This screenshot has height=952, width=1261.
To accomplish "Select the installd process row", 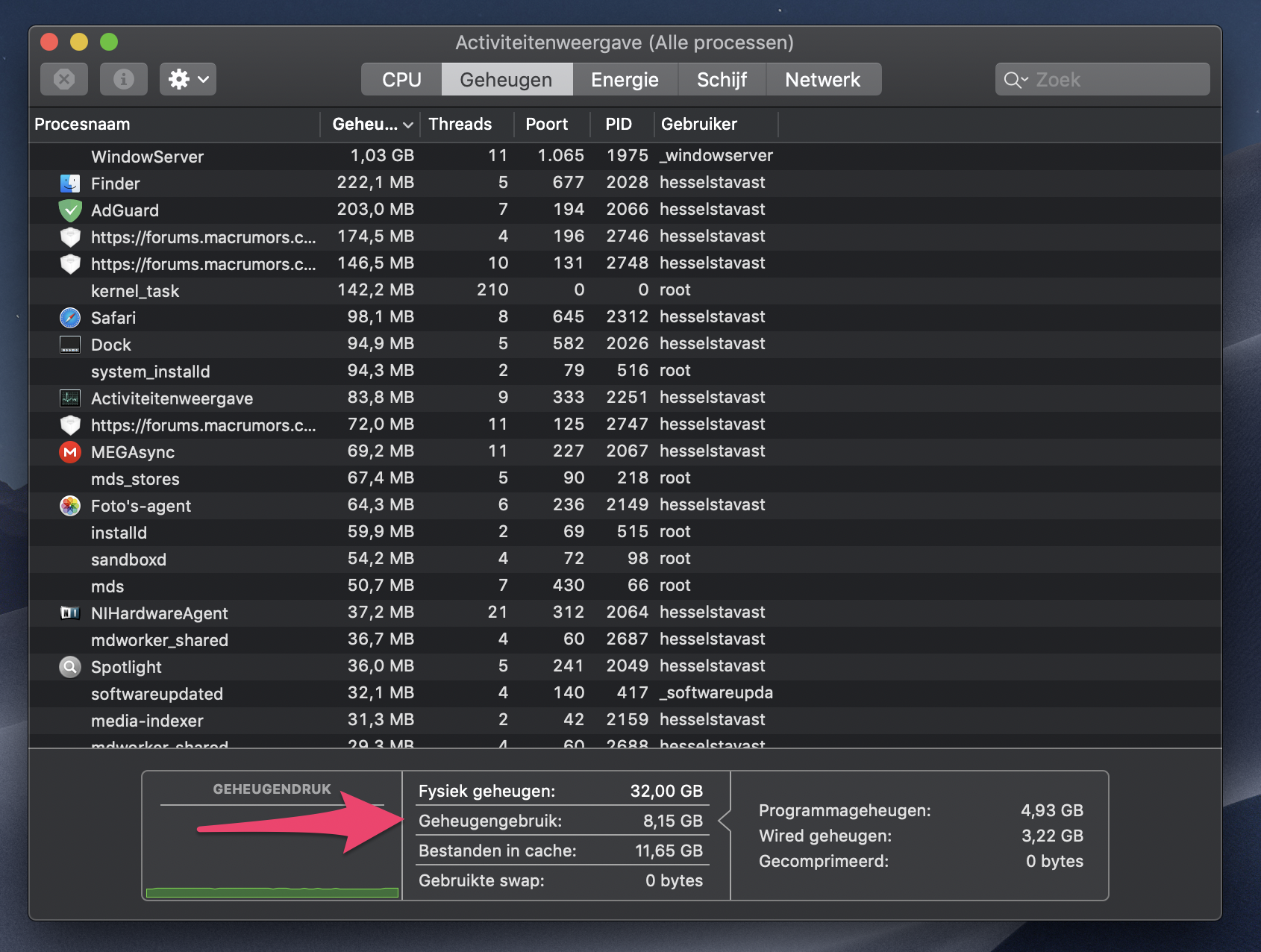I will pyautogui.click(x=625, y=532).
